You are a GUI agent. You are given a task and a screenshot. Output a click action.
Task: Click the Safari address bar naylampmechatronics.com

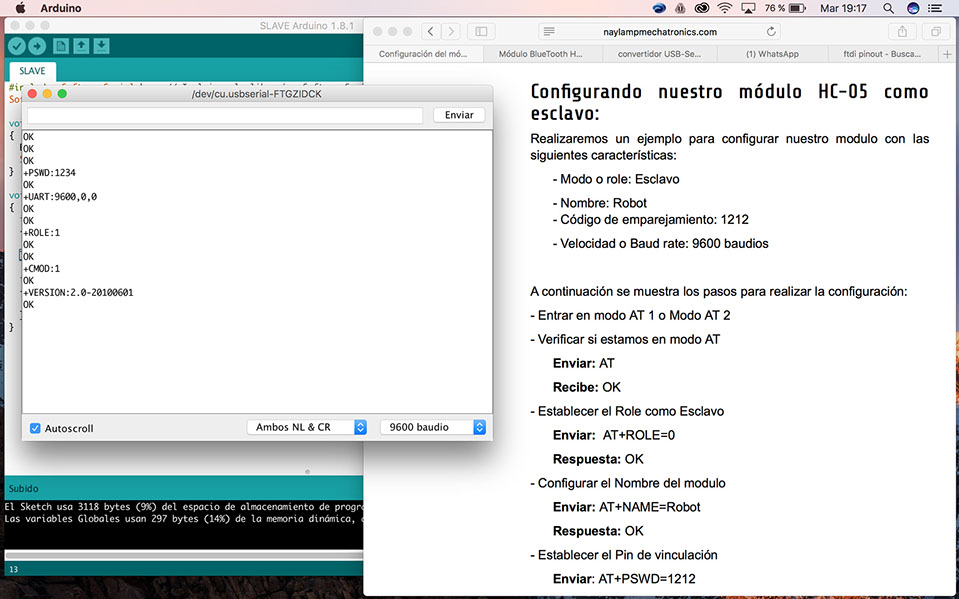pos(660,31)
